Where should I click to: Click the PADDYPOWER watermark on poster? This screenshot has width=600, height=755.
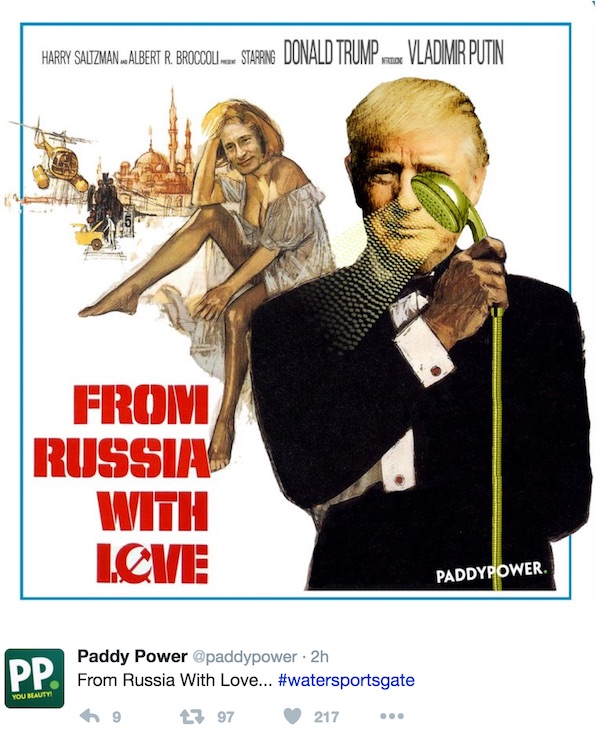[492, 573]
